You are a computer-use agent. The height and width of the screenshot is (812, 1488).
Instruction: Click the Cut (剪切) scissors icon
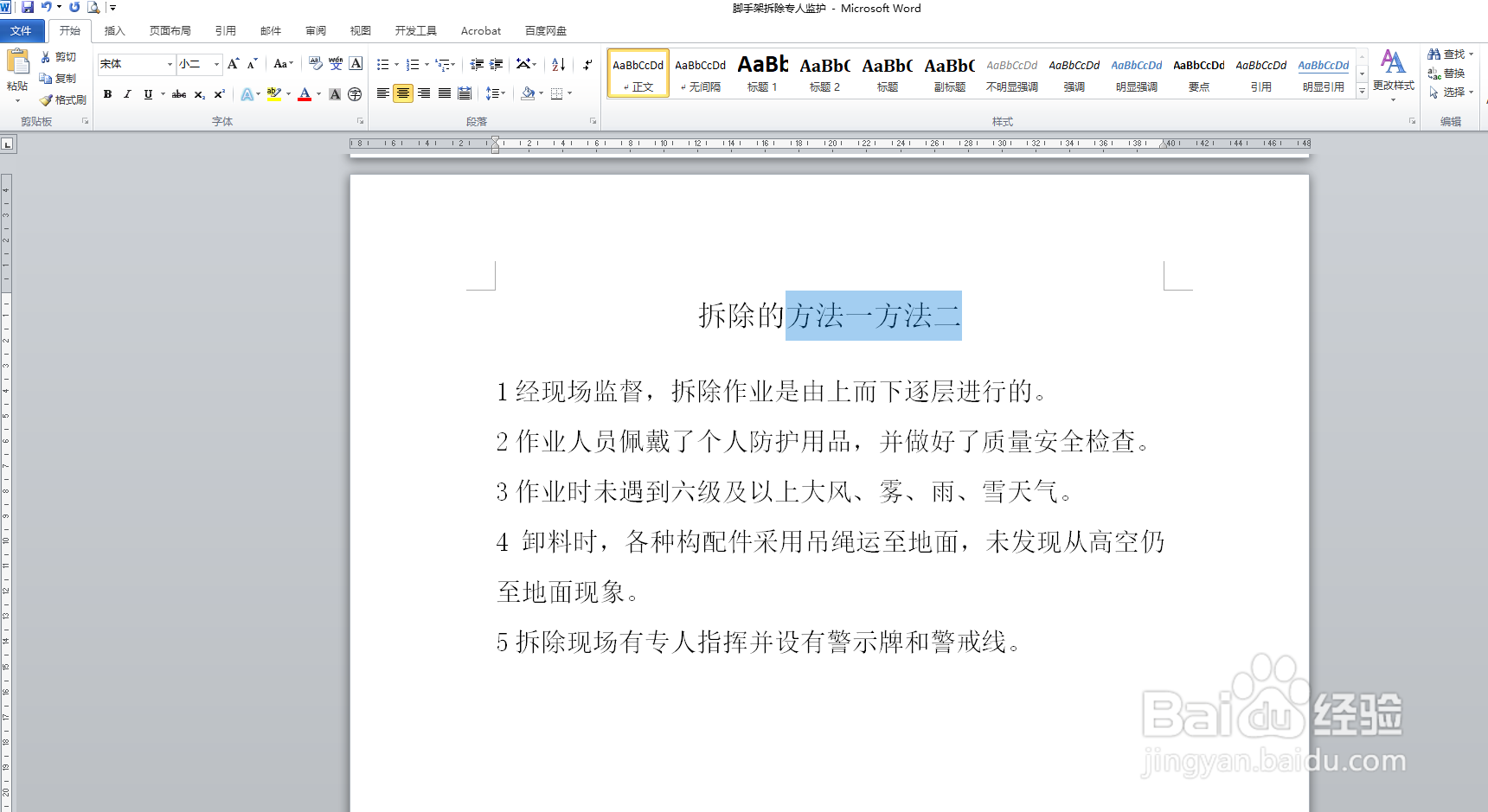click(x=46, y=56)
